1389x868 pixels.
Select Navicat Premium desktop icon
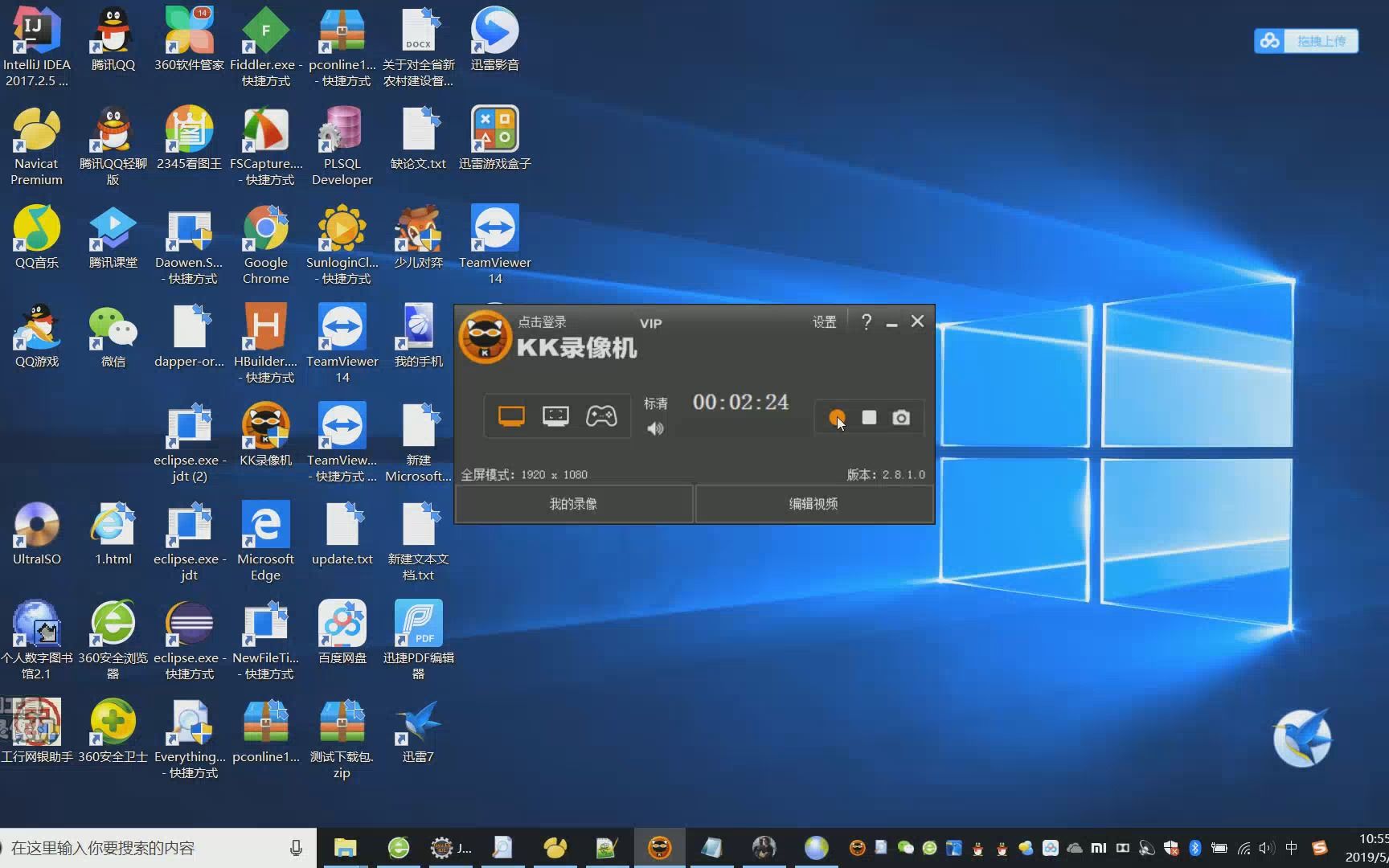(36, 145)
